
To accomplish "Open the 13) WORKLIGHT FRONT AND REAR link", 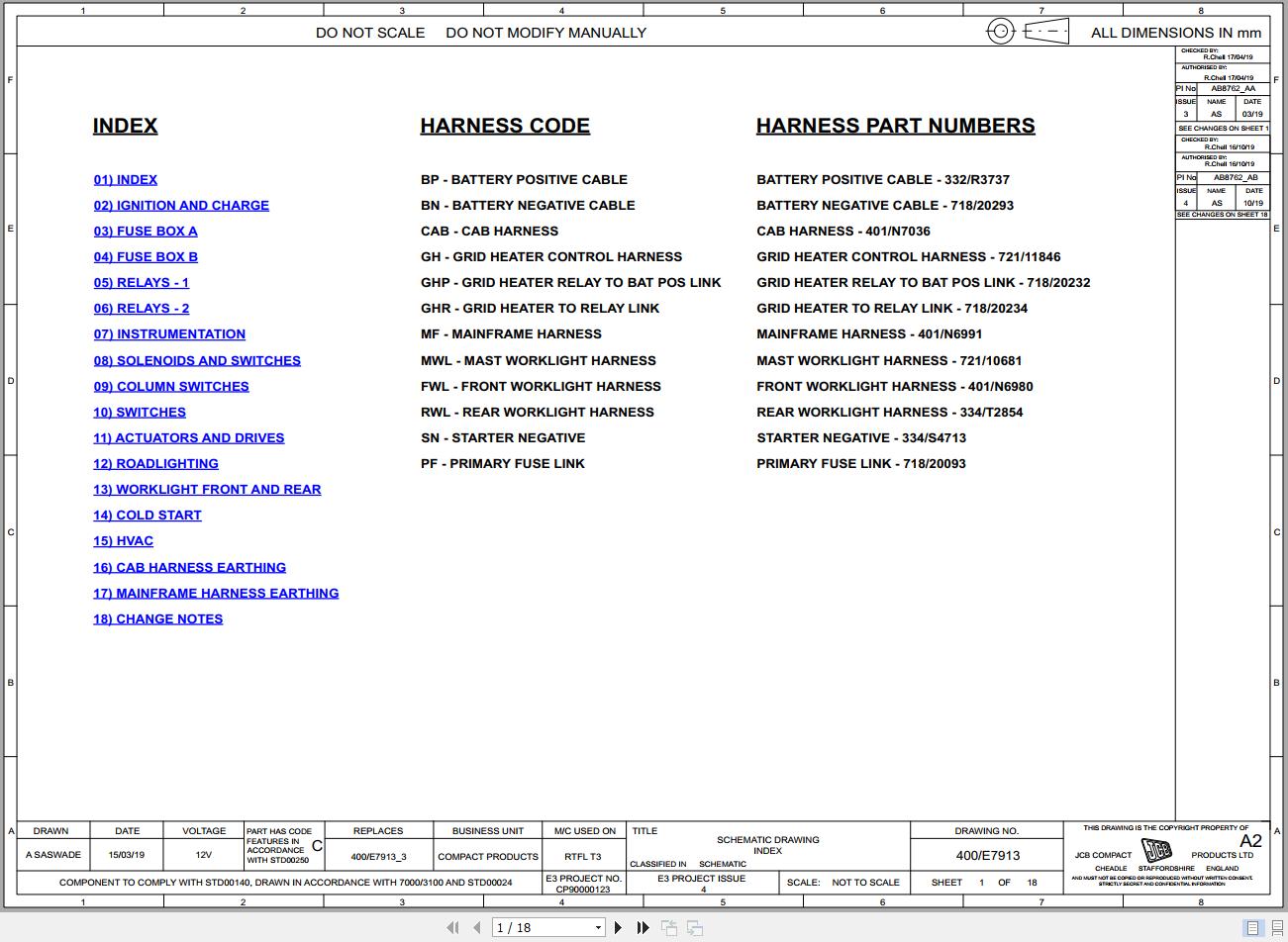I will pyautogui.click(x=207, y=489).
